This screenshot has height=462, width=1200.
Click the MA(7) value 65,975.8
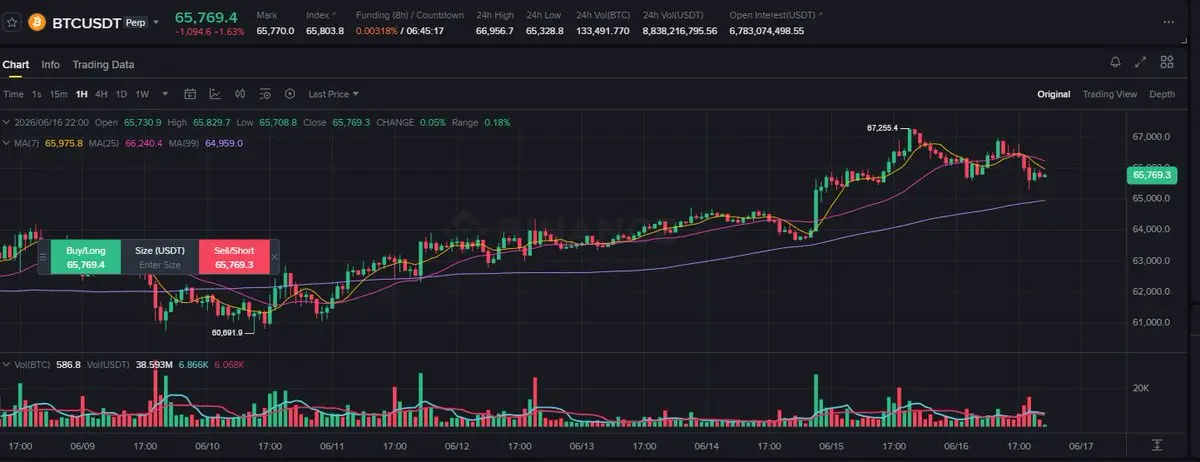(64, 143)
